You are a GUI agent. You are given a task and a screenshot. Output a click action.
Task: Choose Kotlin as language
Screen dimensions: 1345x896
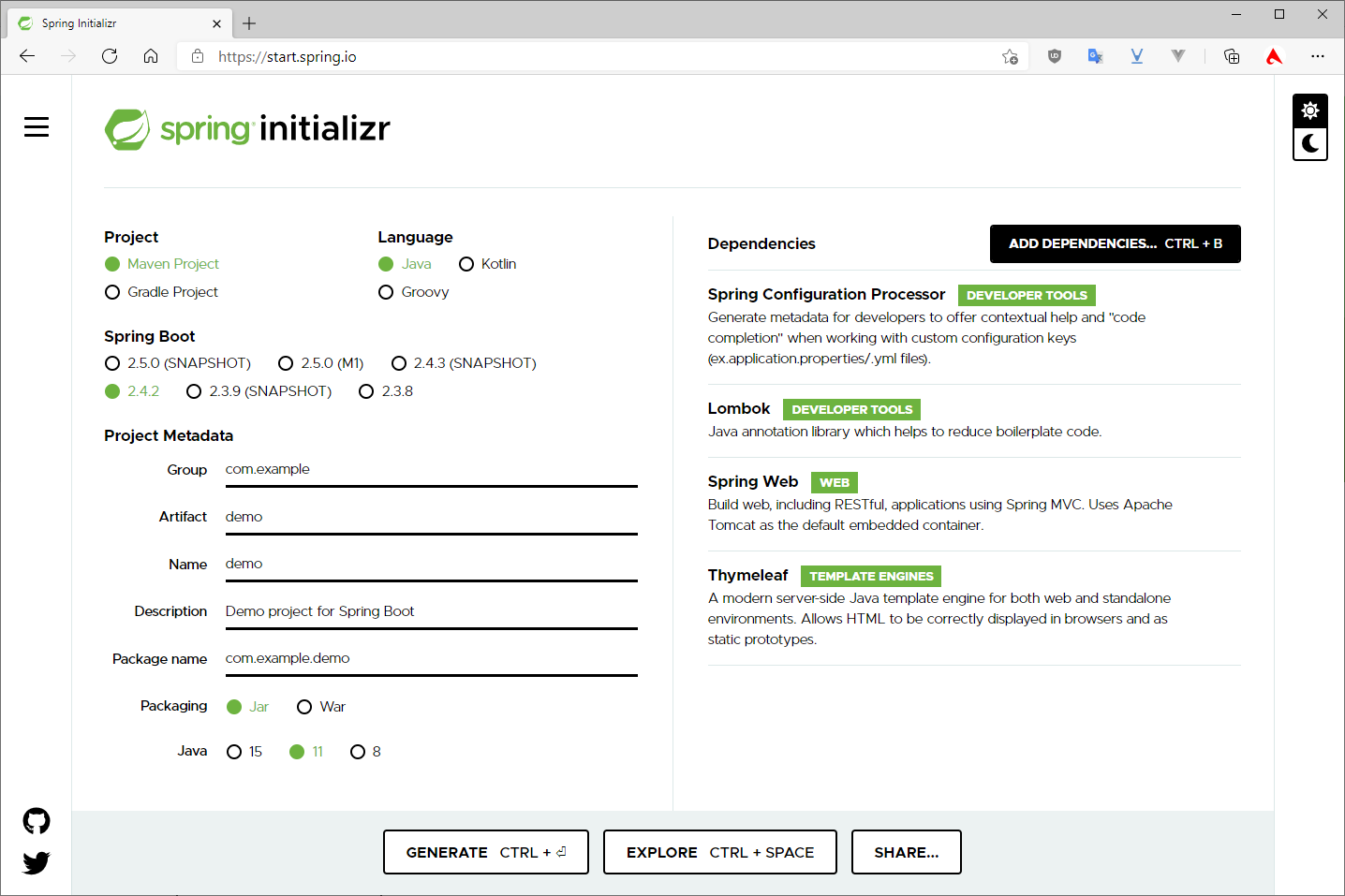[488, 264]
